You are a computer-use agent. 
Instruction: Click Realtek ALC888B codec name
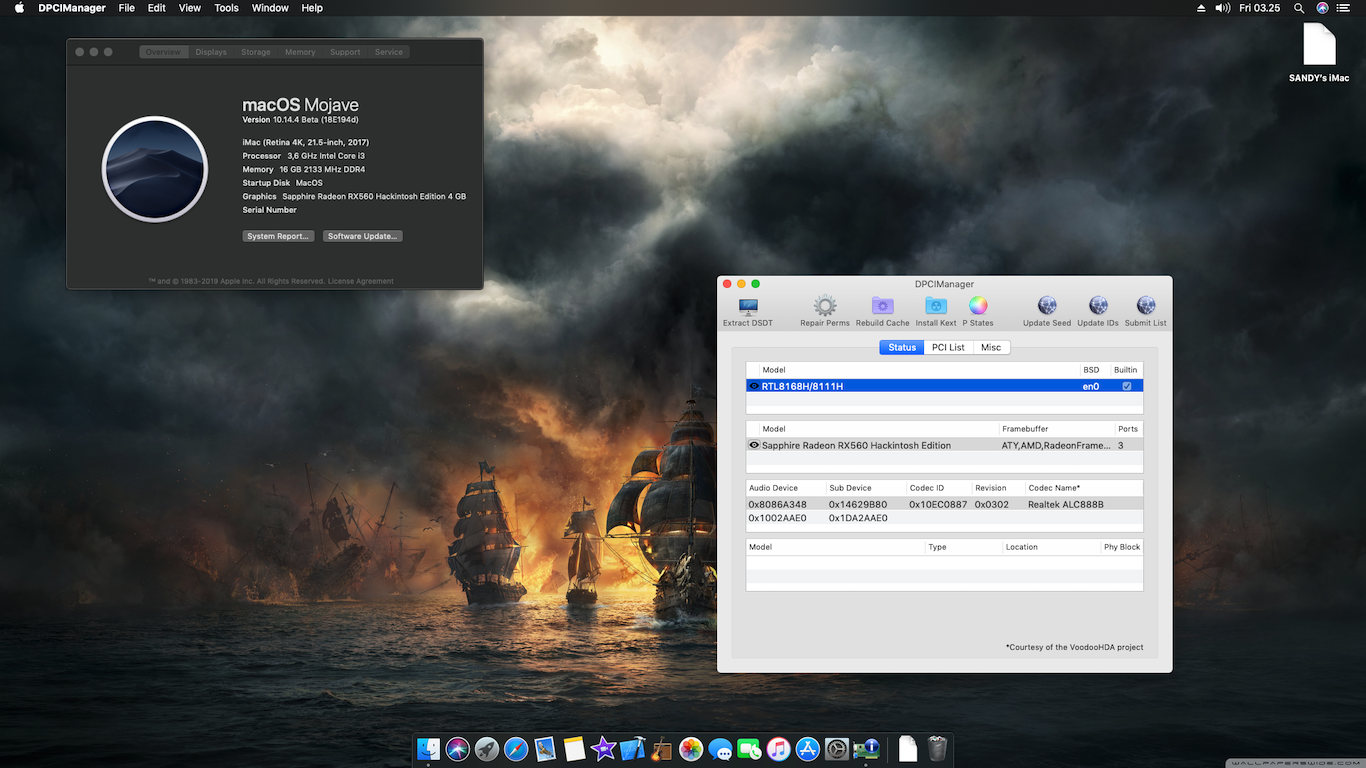[x=1066, y=504]
